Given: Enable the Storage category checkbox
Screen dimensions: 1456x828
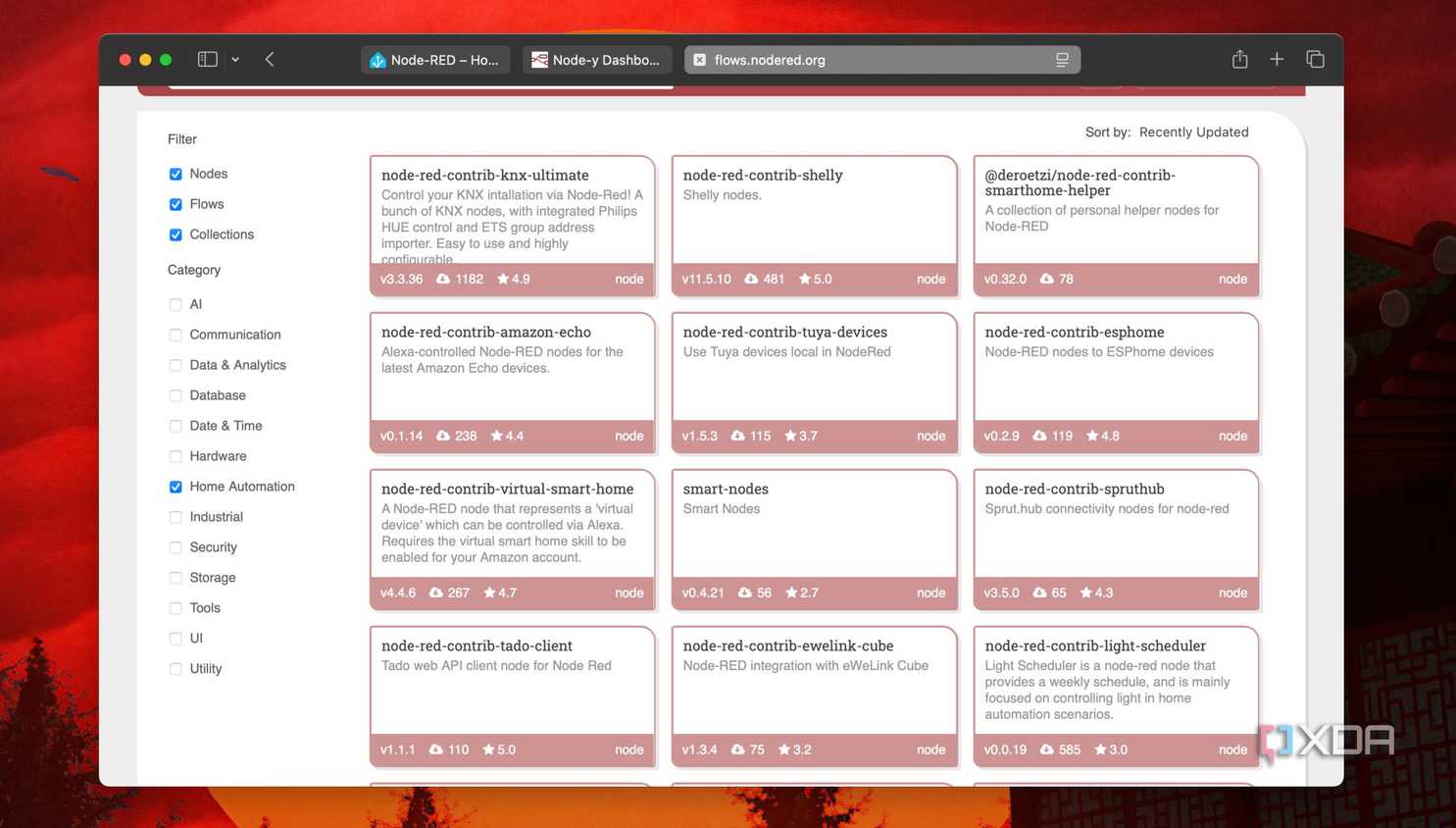Looking at the screenshot, I should coord(176,578).
